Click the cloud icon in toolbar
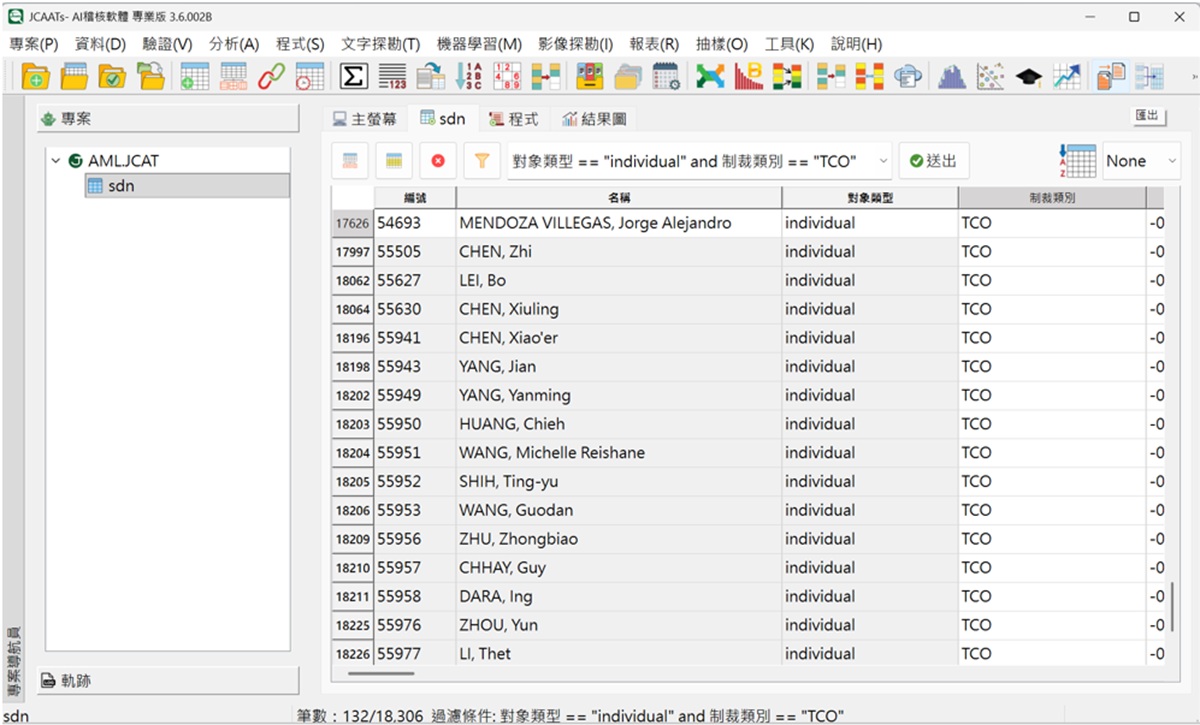Viewport: 1200px width, 725px height. tap(908, 77)
